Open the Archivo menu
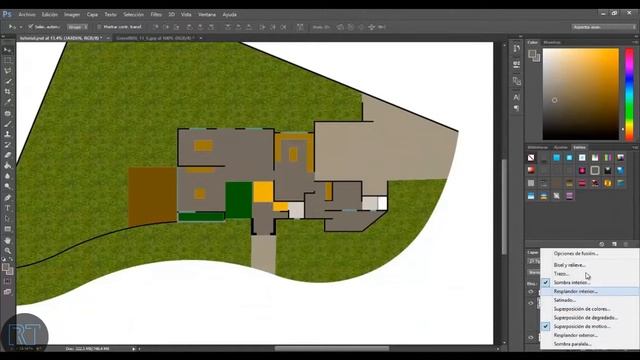This screenshot has width=640, height=360. point(27,14)
